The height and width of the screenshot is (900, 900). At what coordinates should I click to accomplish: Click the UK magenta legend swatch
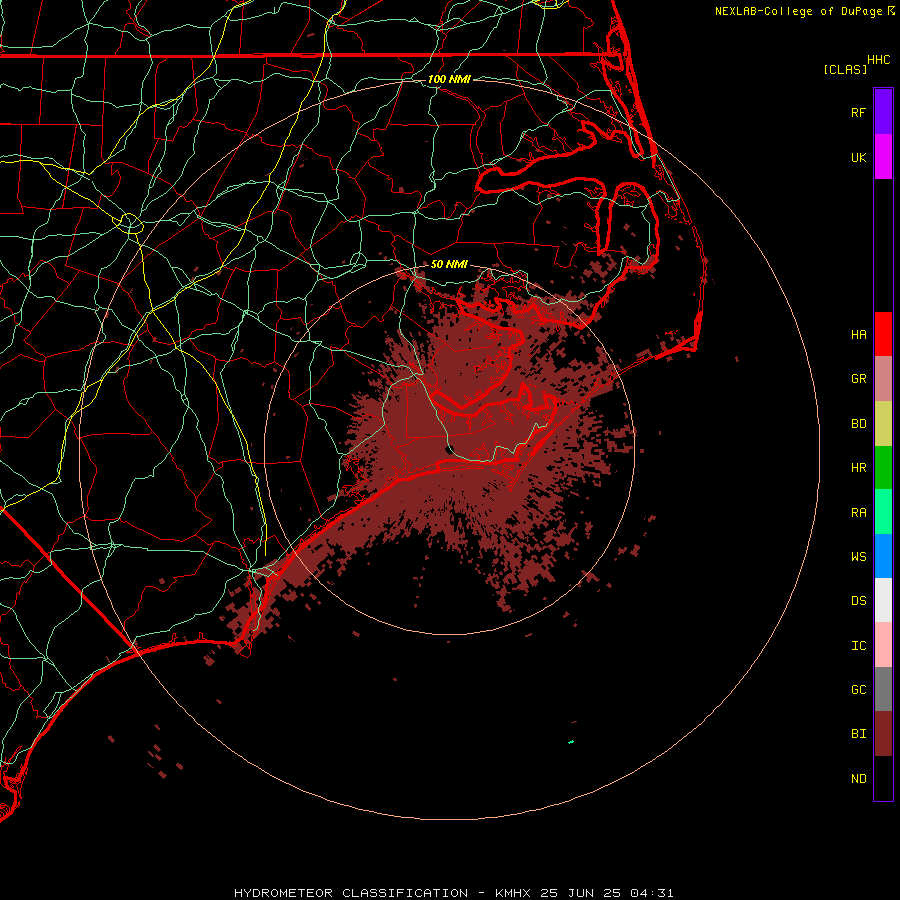(883, 157)
